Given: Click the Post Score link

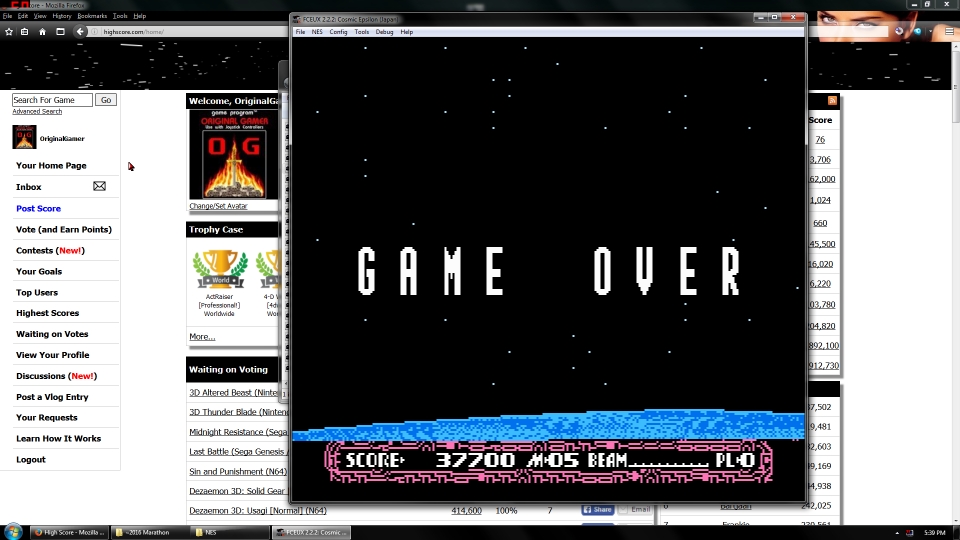Looking at the screenshot, I should (38, 208).
